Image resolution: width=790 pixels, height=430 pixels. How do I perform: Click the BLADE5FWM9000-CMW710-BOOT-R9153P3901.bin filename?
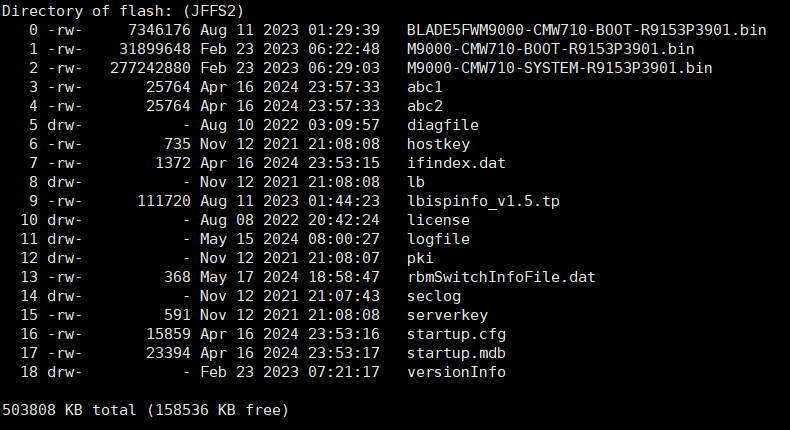[x=586, y=30]
